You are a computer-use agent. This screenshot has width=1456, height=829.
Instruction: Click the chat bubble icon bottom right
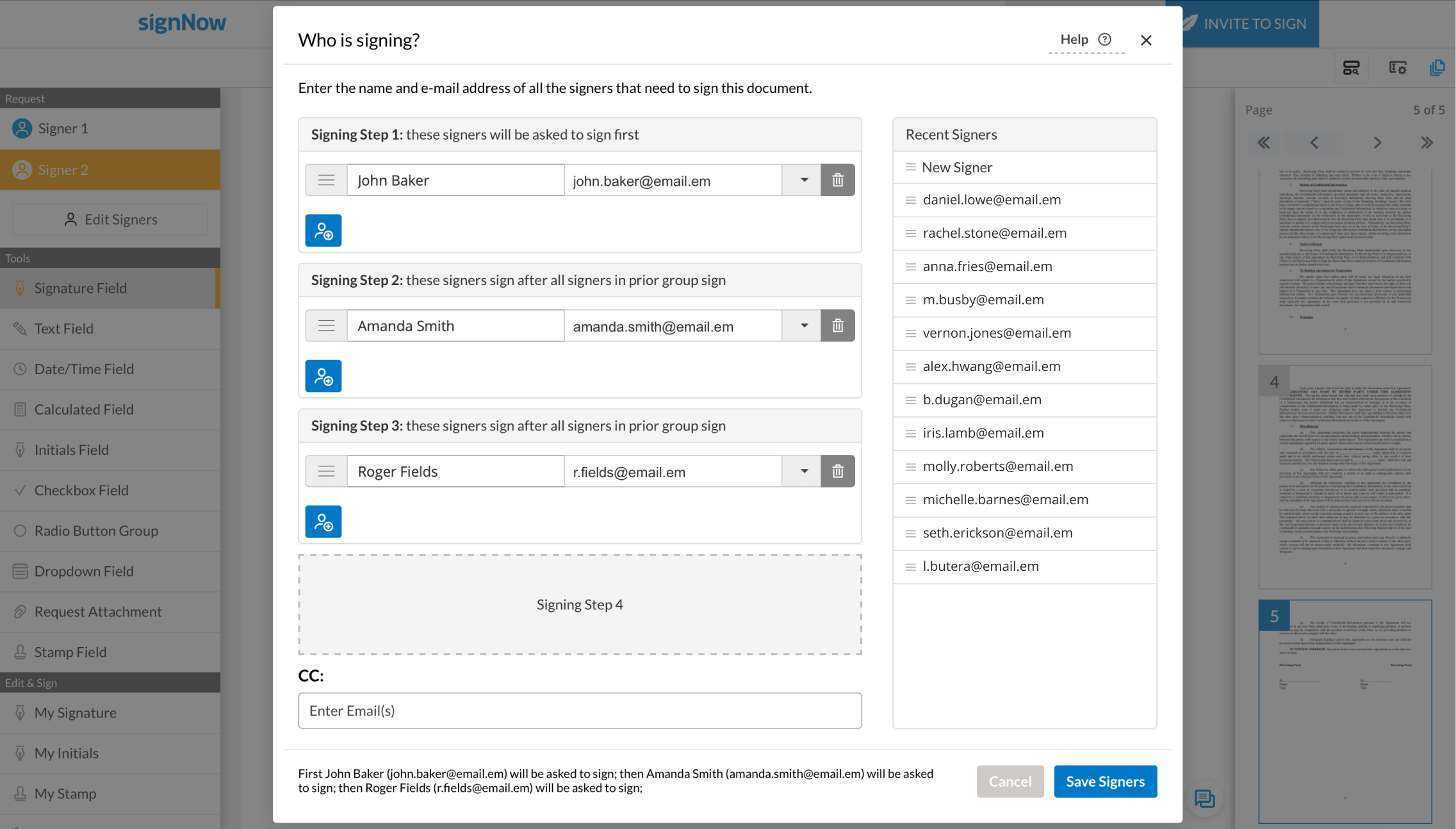tap(1204, 798)
